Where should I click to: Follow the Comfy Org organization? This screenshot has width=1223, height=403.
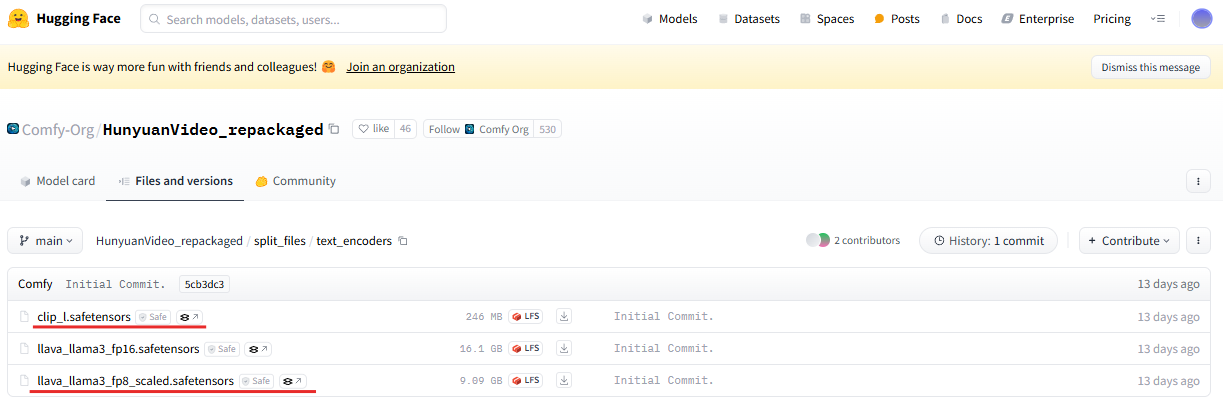[479, 129]
